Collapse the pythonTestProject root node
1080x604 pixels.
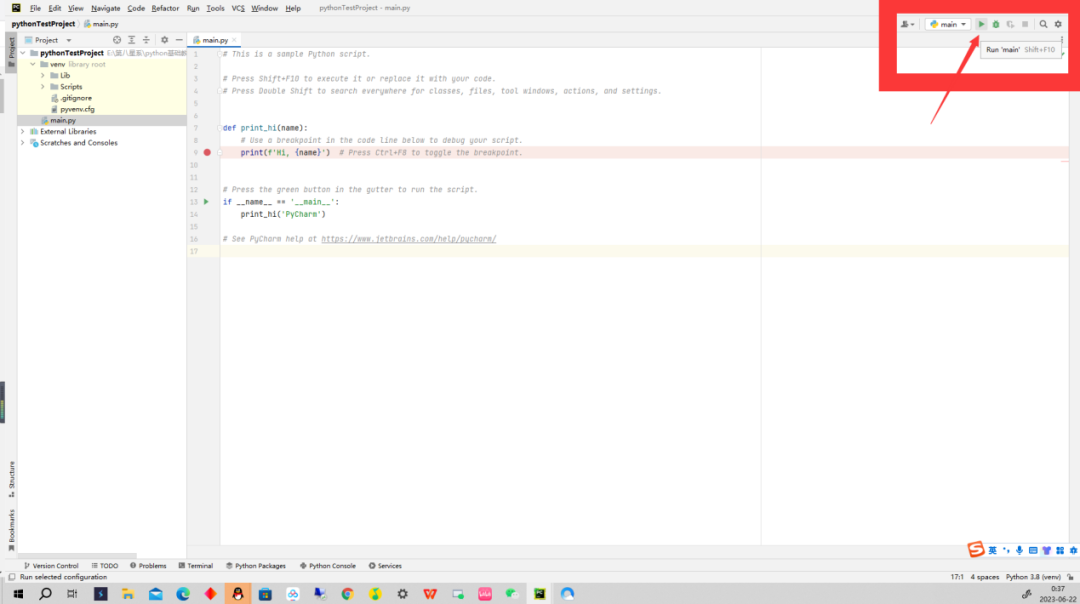(23, 53)
